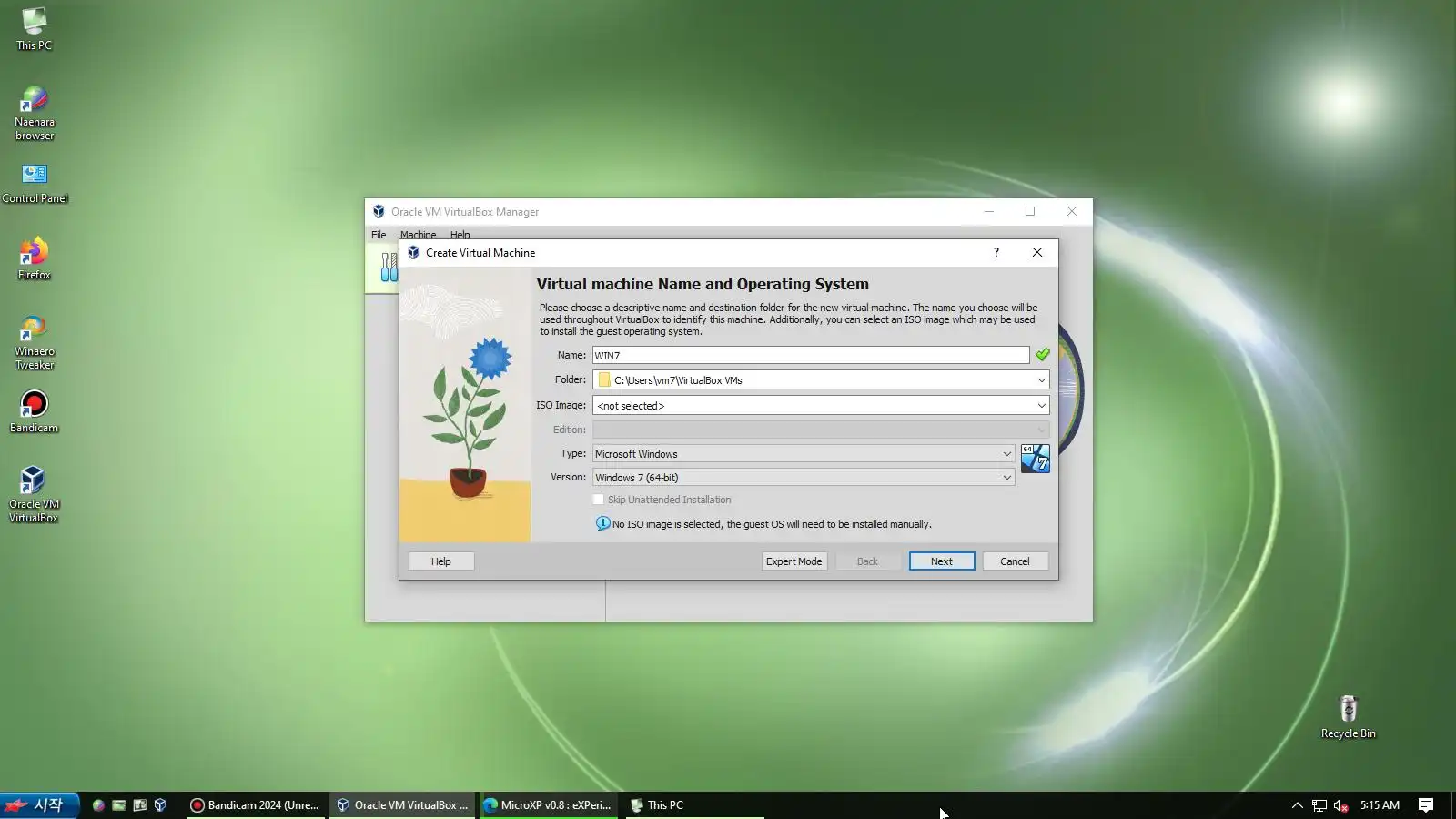This screenshot has width=1456, height=819.
Task: Open the action center notification icon
Action: click(1426, 805)
